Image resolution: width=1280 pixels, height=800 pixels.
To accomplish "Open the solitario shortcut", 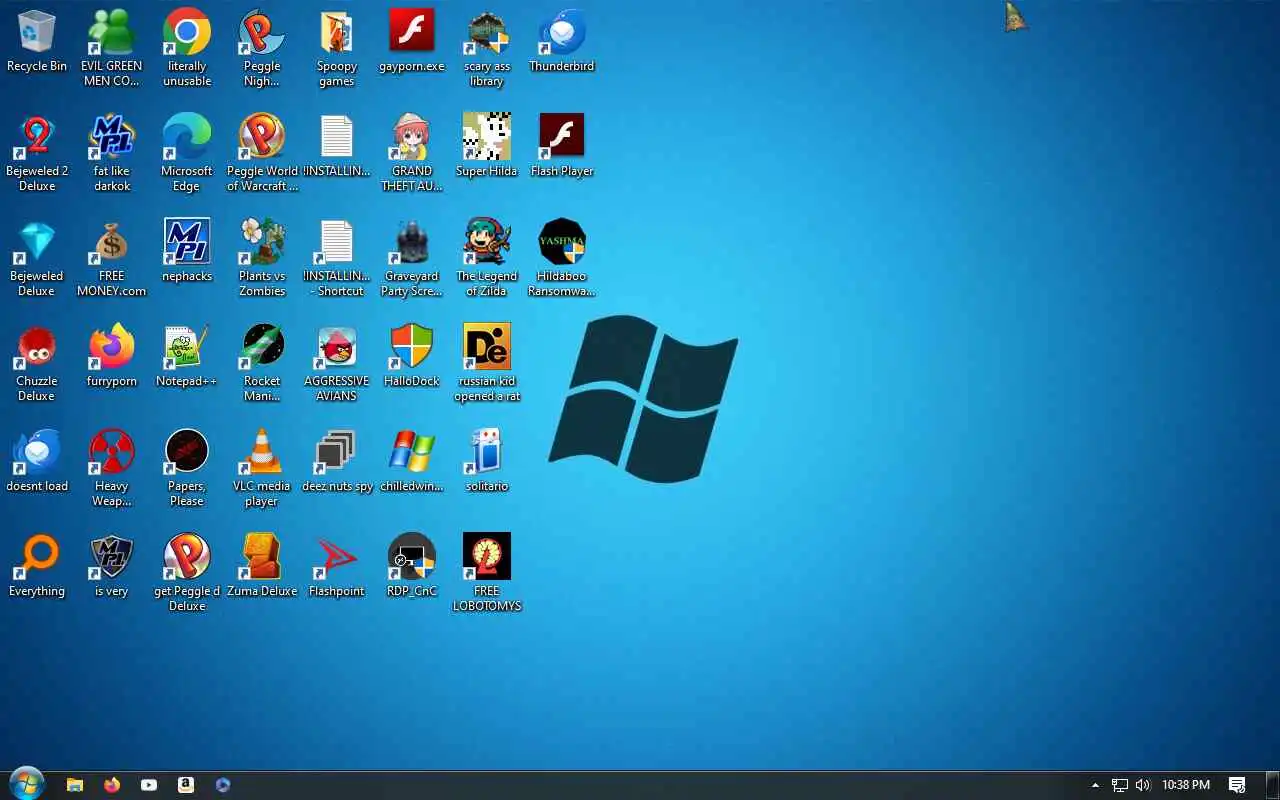I will 487,462.
